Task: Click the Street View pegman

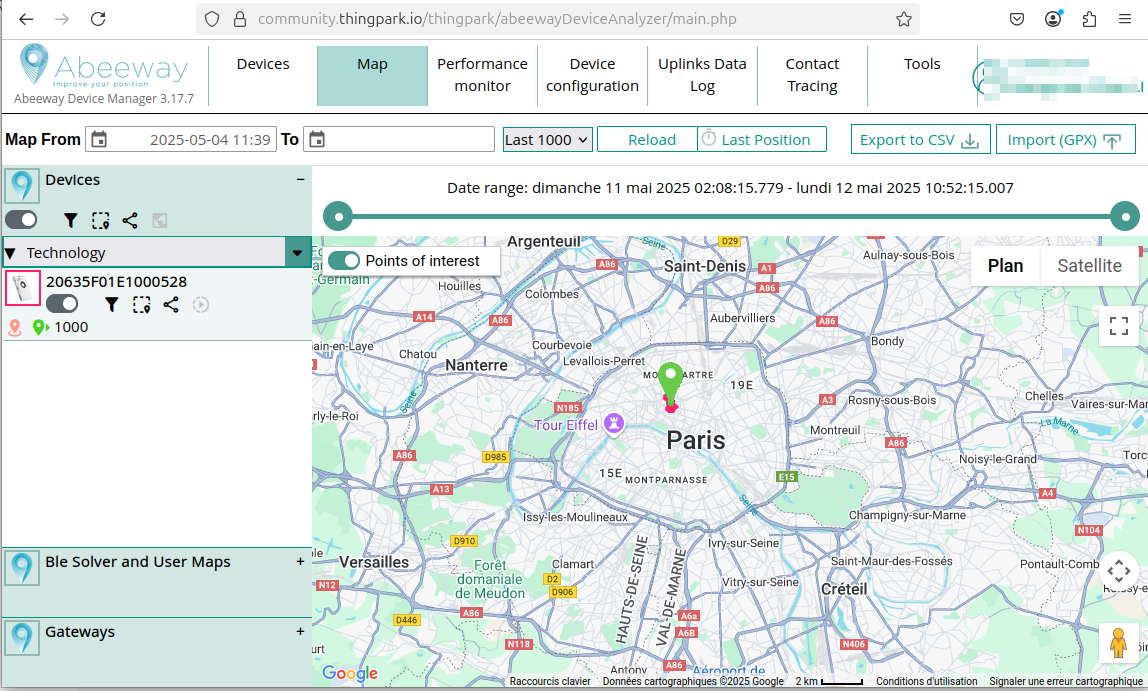Action: pyautogui.click(x=1118, y=643)
